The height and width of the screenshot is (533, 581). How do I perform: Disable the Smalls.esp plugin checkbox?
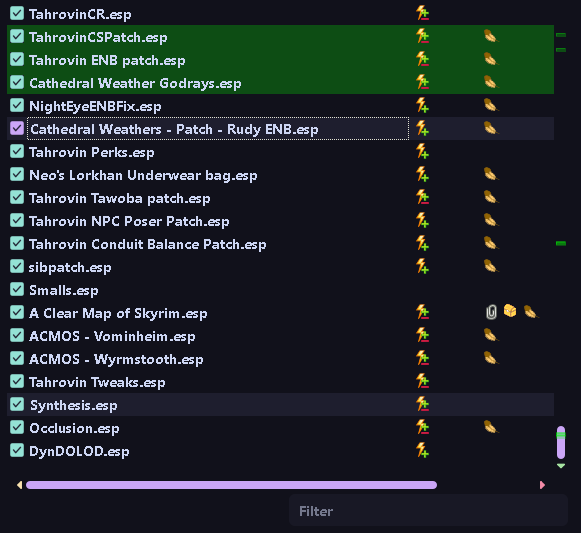click(x=17, y=289)
